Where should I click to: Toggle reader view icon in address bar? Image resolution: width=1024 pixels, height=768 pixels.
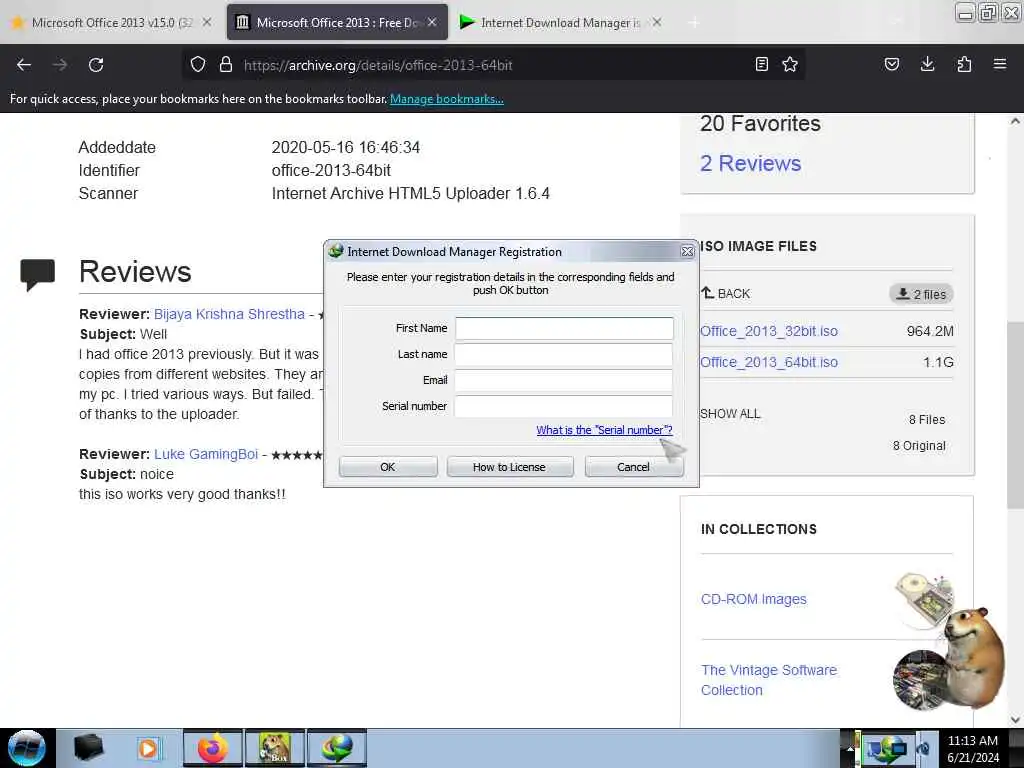point(761,65)
